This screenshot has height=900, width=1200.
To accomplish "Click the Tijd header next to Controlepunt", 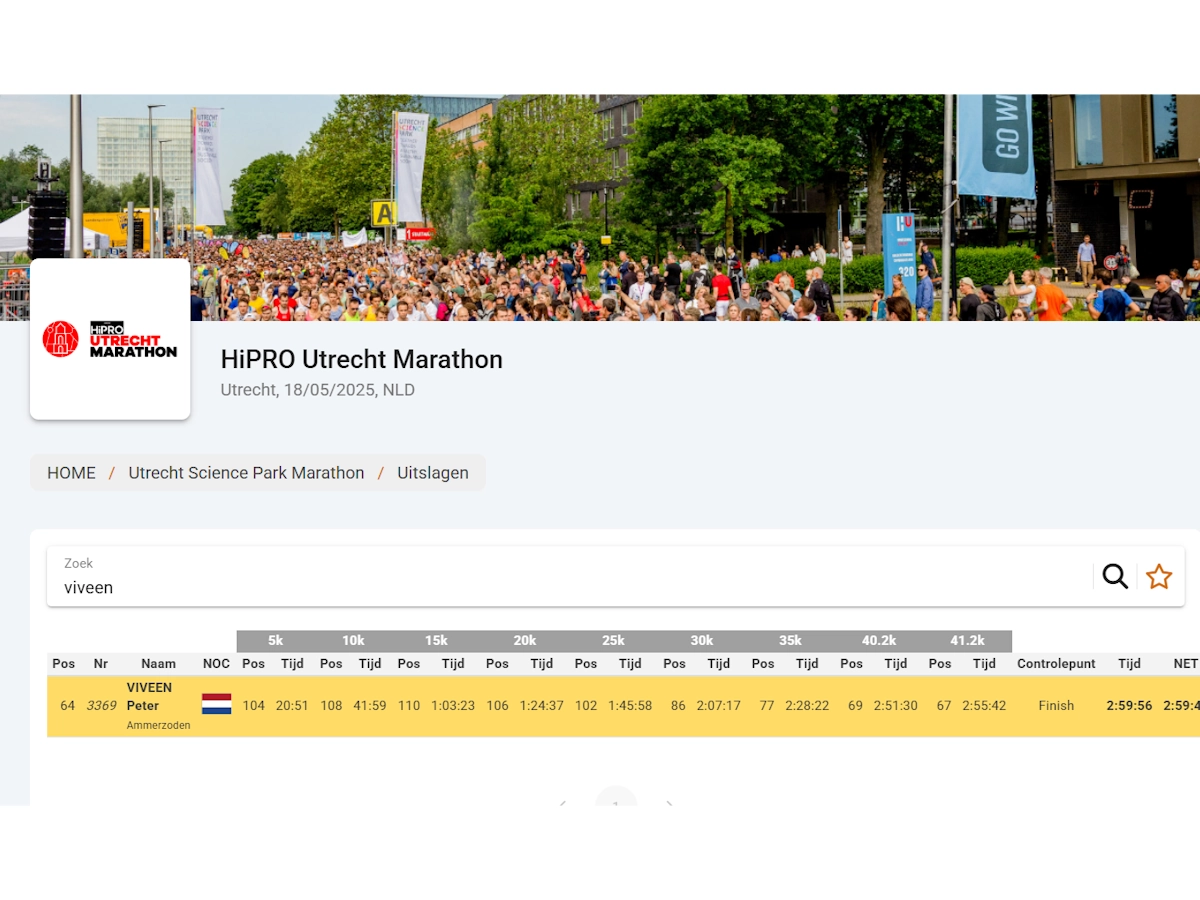I will [1129, 664].
